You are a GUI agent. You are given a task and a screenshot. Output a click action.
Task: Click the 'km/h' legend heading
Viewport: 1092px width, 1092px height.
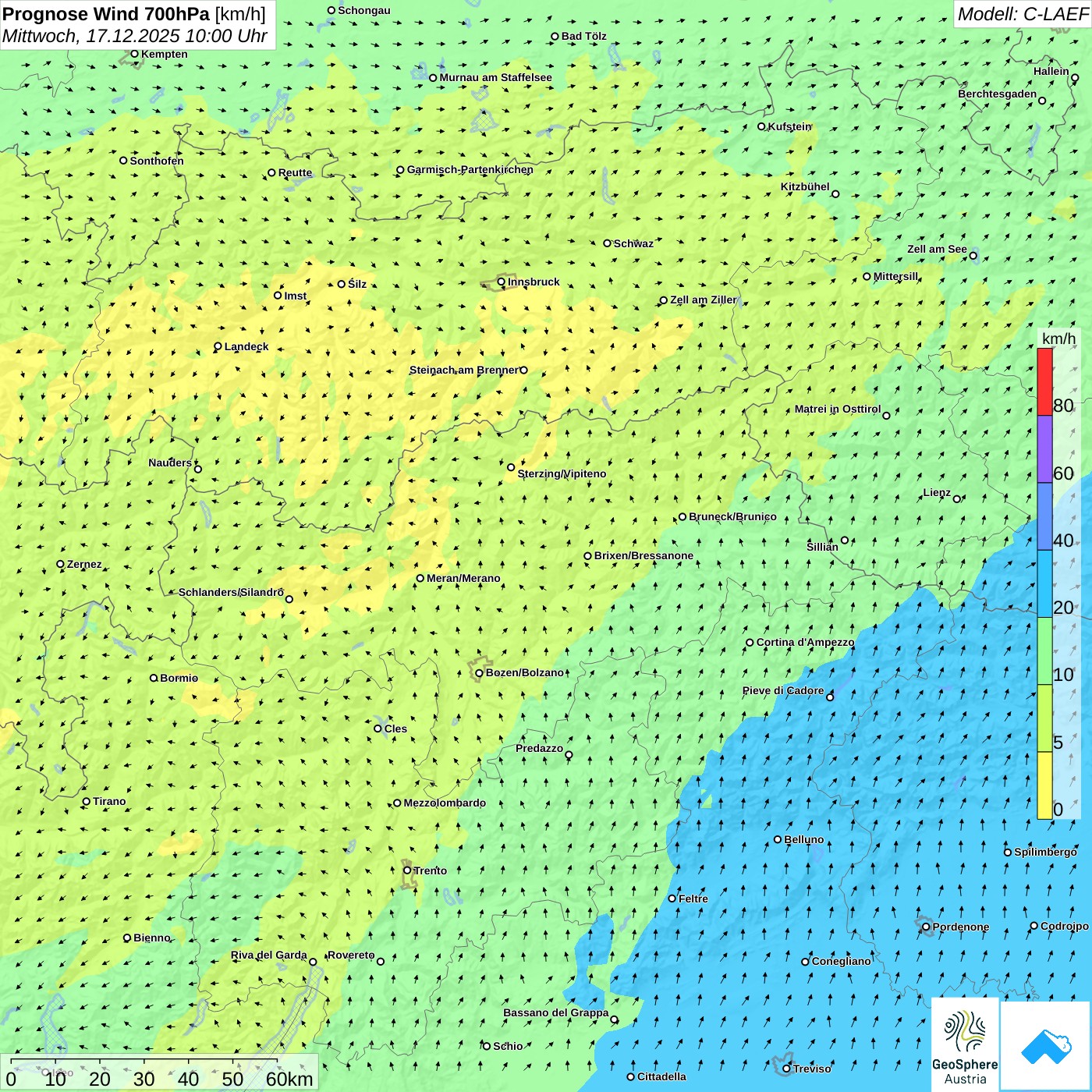[x=1058, y=339]
